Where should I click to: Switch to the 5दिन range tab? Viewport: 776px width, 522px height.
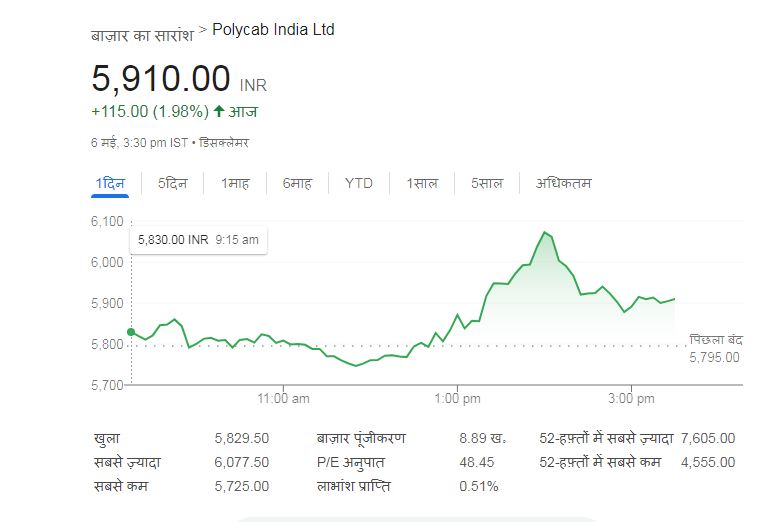(x=173, y=183)
